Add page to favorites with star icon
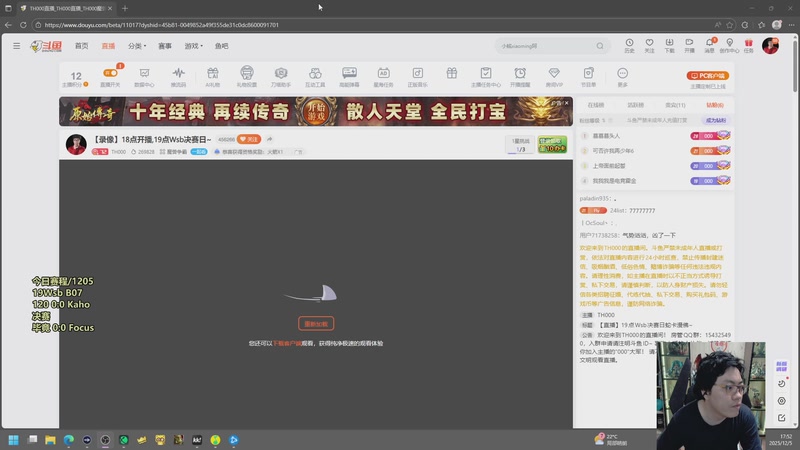The image size is (800, 450). click(730, 24)
